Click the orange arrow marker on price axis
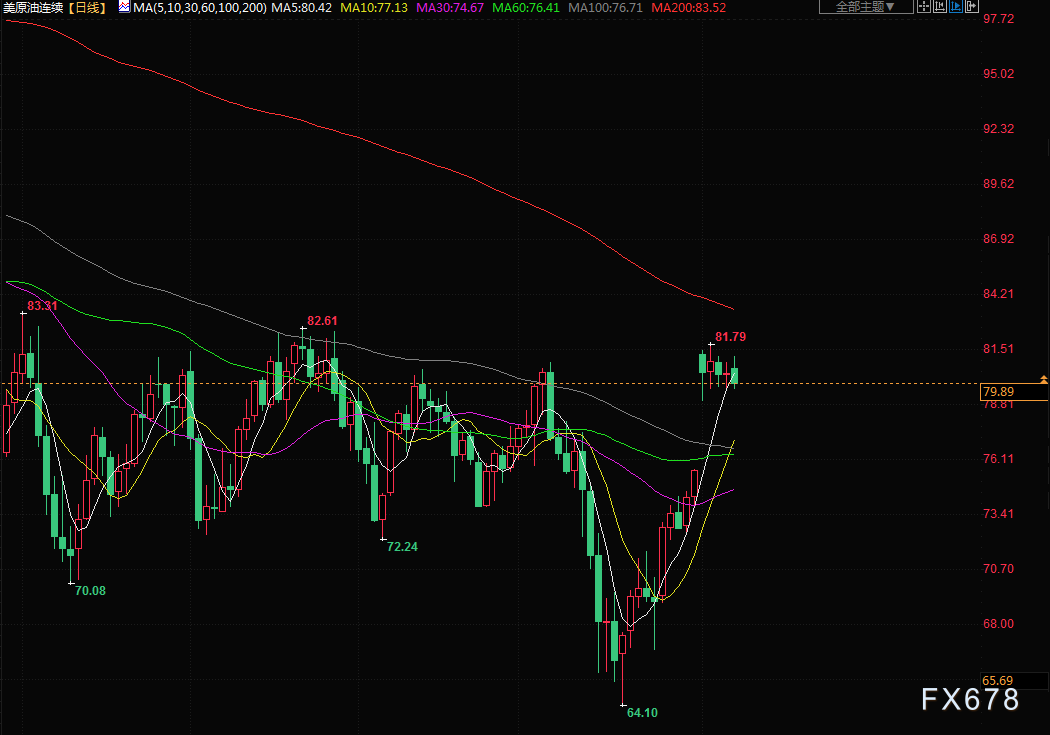 pyautogui.click(x=1043, y=380)
